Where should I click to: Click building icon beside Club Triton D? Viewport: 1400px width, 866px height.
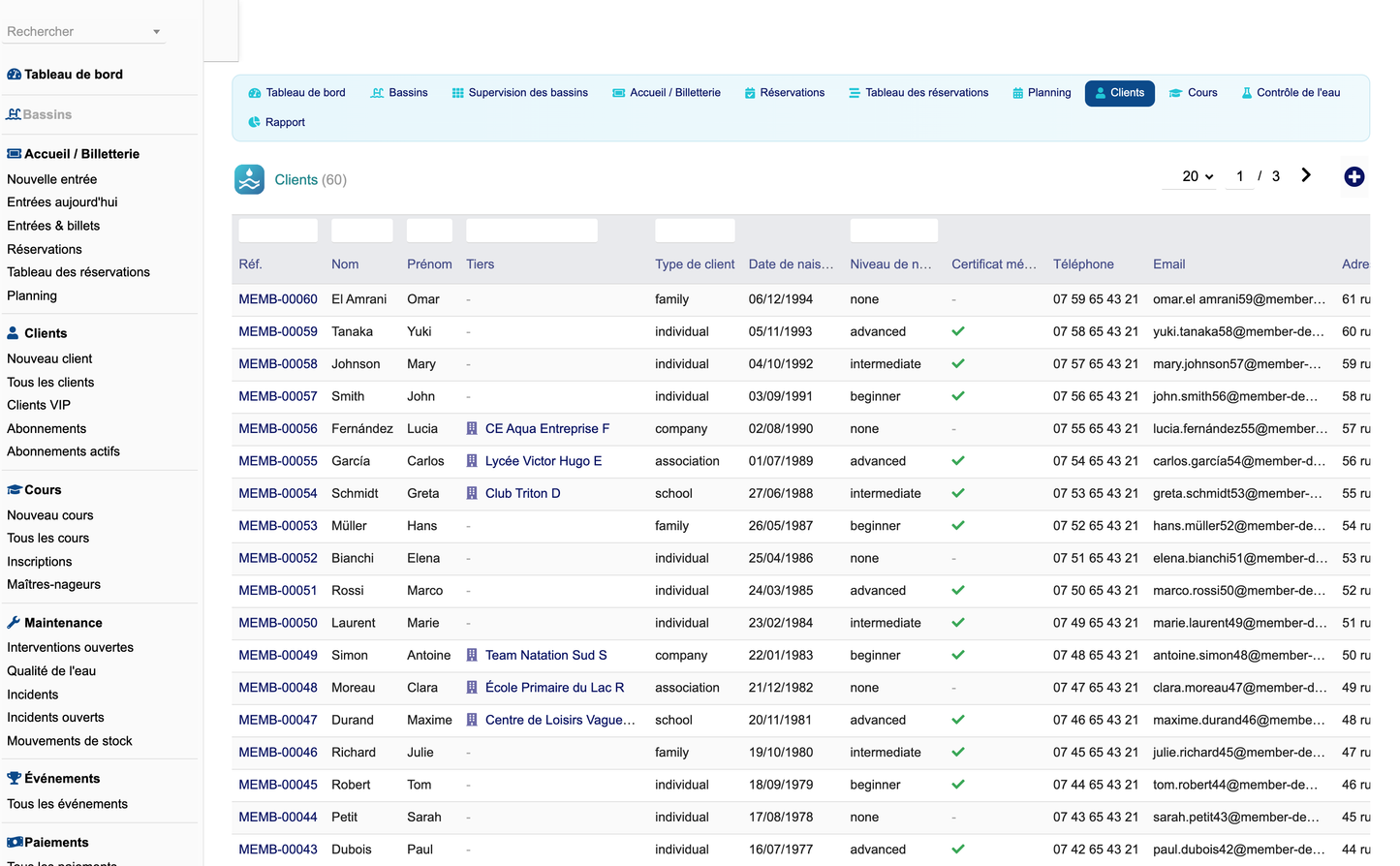point(472,493)
